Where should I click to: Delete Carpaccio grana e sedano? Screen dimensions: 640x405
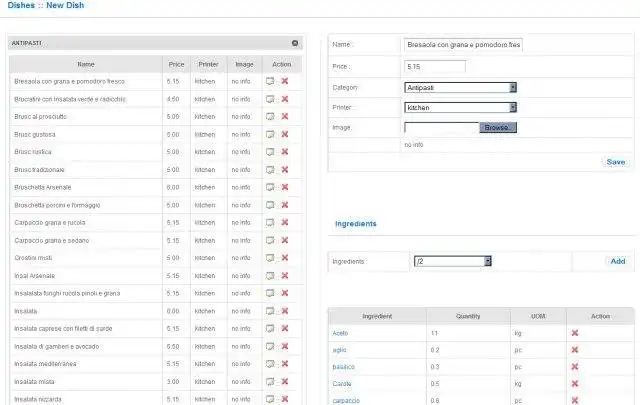(285, 240)
